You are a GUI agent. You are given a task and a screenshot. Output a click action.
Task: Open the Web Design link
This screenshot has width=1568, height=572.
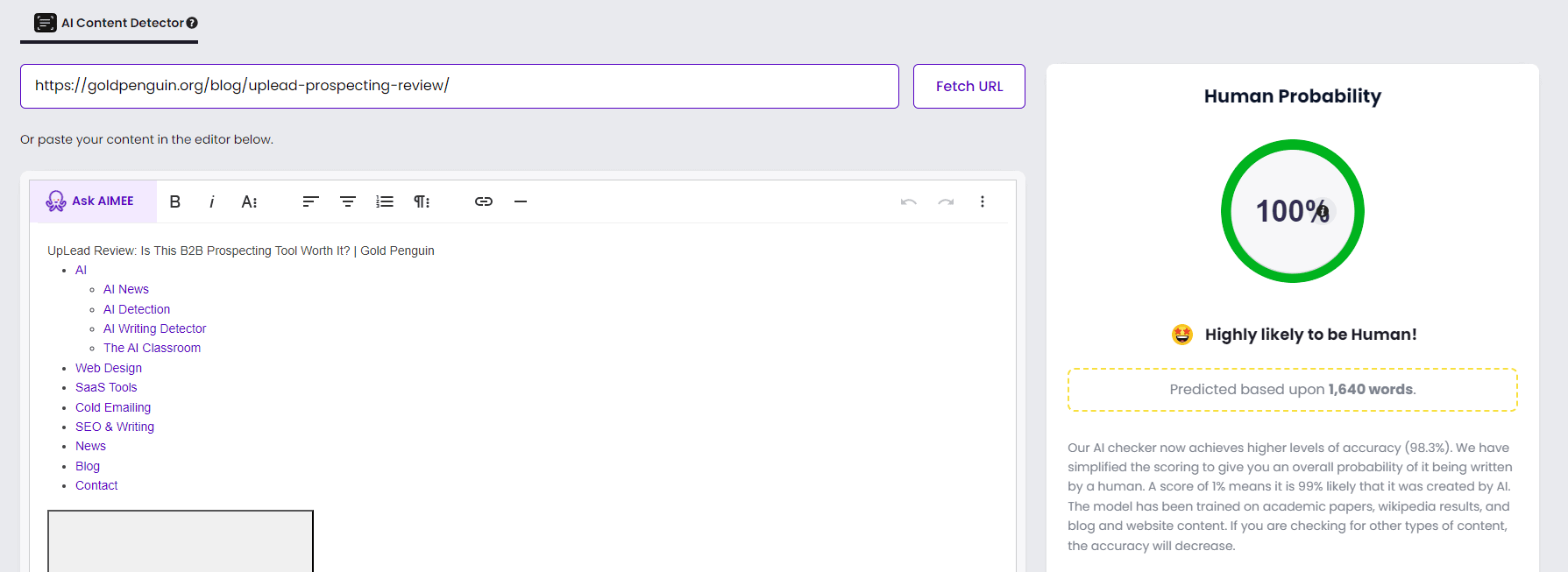coord(109,368)
